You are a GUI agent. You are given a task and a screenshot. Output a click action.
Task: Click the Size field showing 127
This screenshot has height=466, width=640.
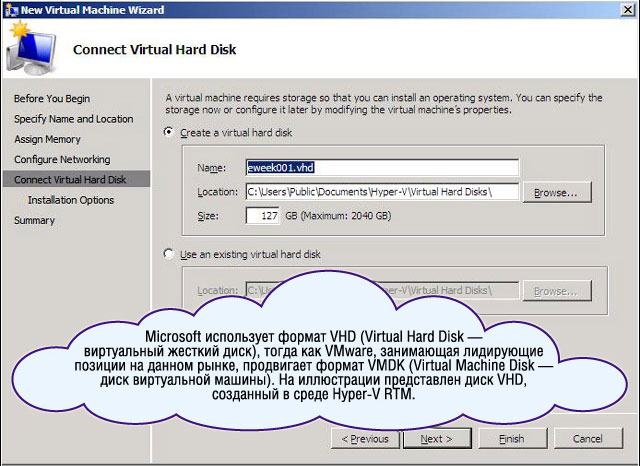point(262,215)
